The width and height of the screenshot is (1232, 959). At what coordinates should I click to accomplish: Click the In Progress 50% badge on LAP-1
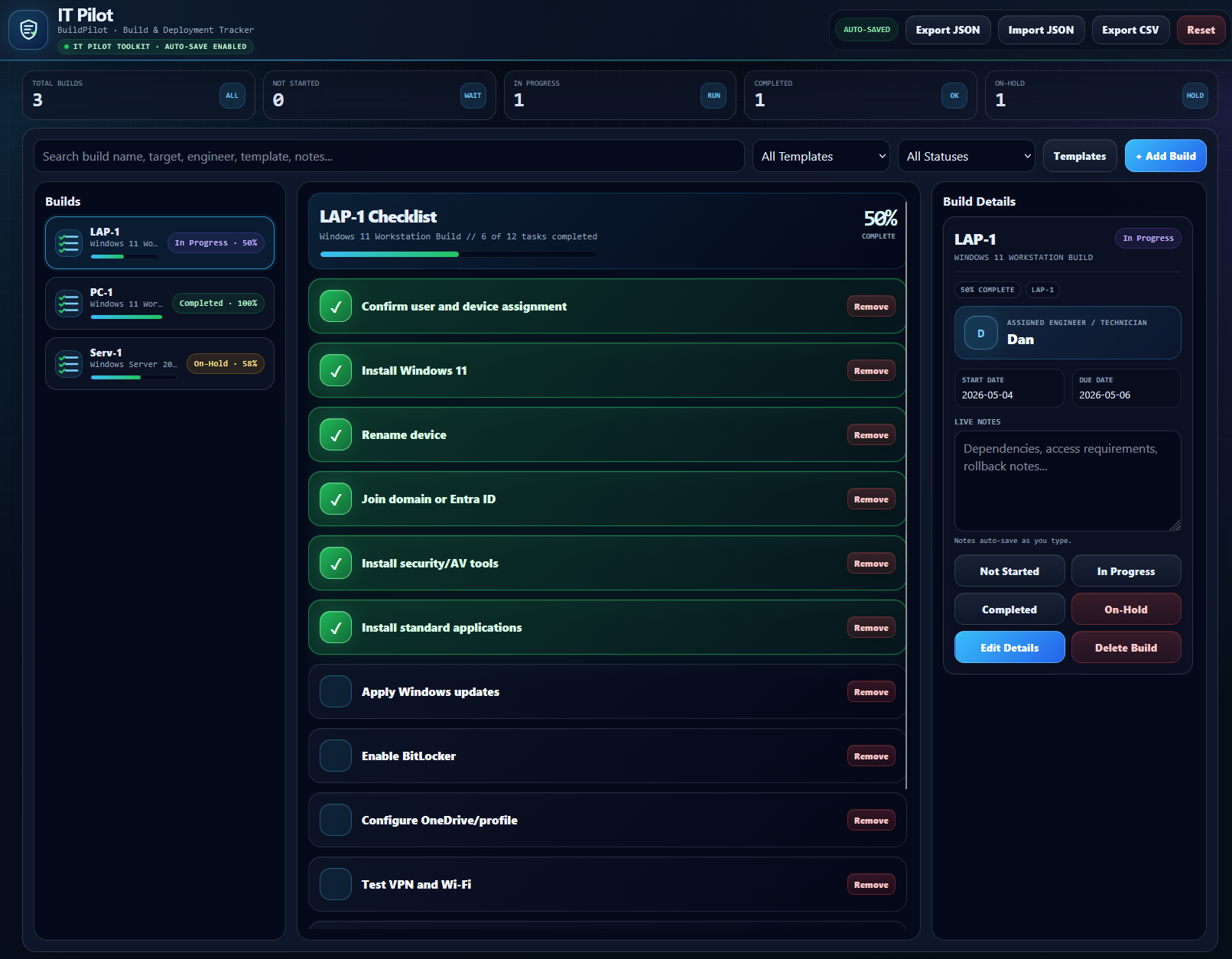click(216, 243)
